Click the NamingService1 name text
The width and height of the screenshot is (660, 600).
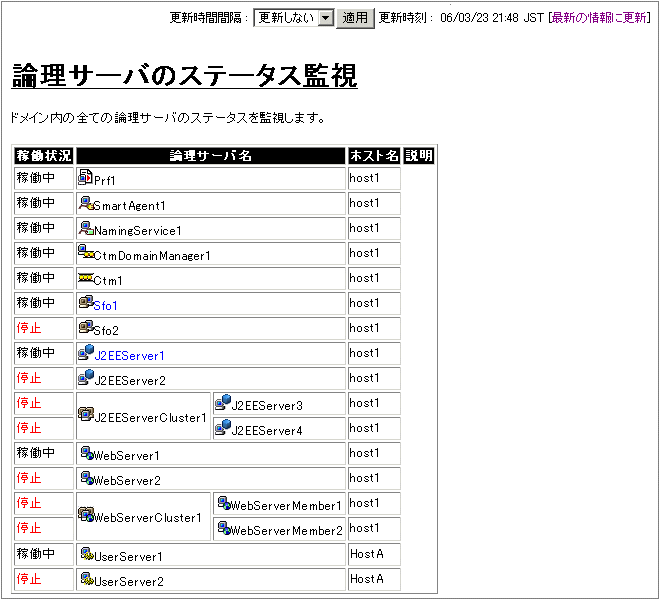138,231
